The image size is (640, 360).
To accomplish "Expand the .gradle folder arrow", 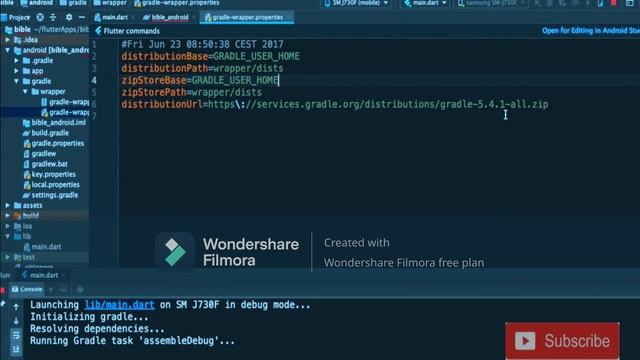I will [x=16, y=60].
